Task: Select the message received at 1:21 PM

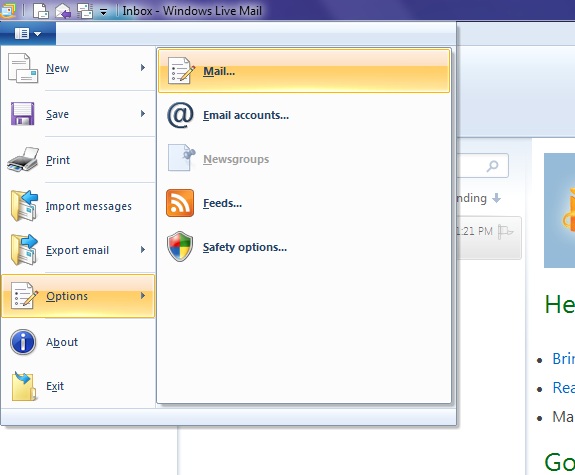Action: (x=489, y=238)
